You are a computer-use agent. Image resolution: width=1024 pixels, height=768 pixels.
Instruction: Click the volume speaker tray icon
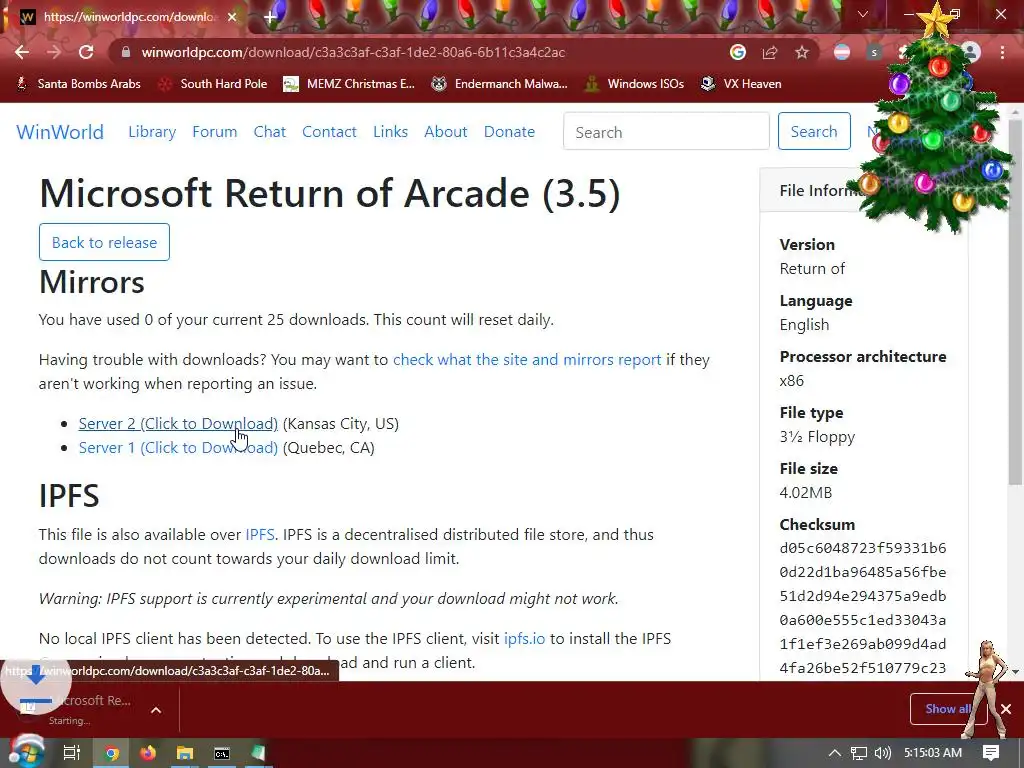pos(883,753)
